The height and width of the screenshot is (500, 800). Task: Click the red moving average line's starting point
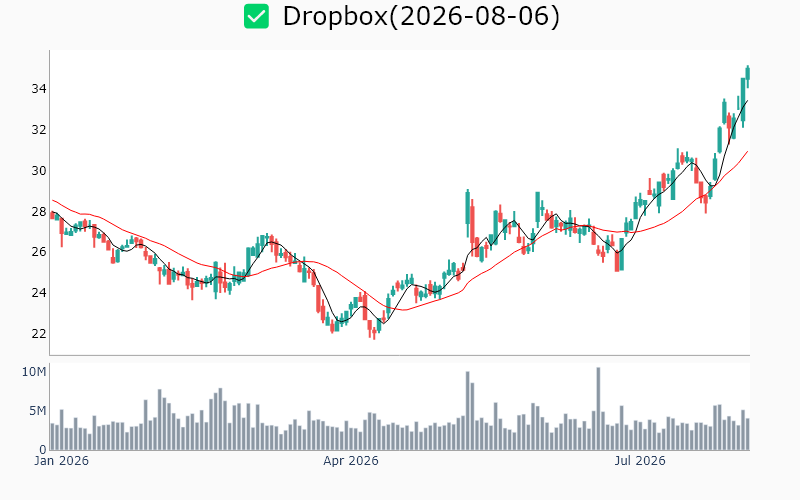pos(53,201)
